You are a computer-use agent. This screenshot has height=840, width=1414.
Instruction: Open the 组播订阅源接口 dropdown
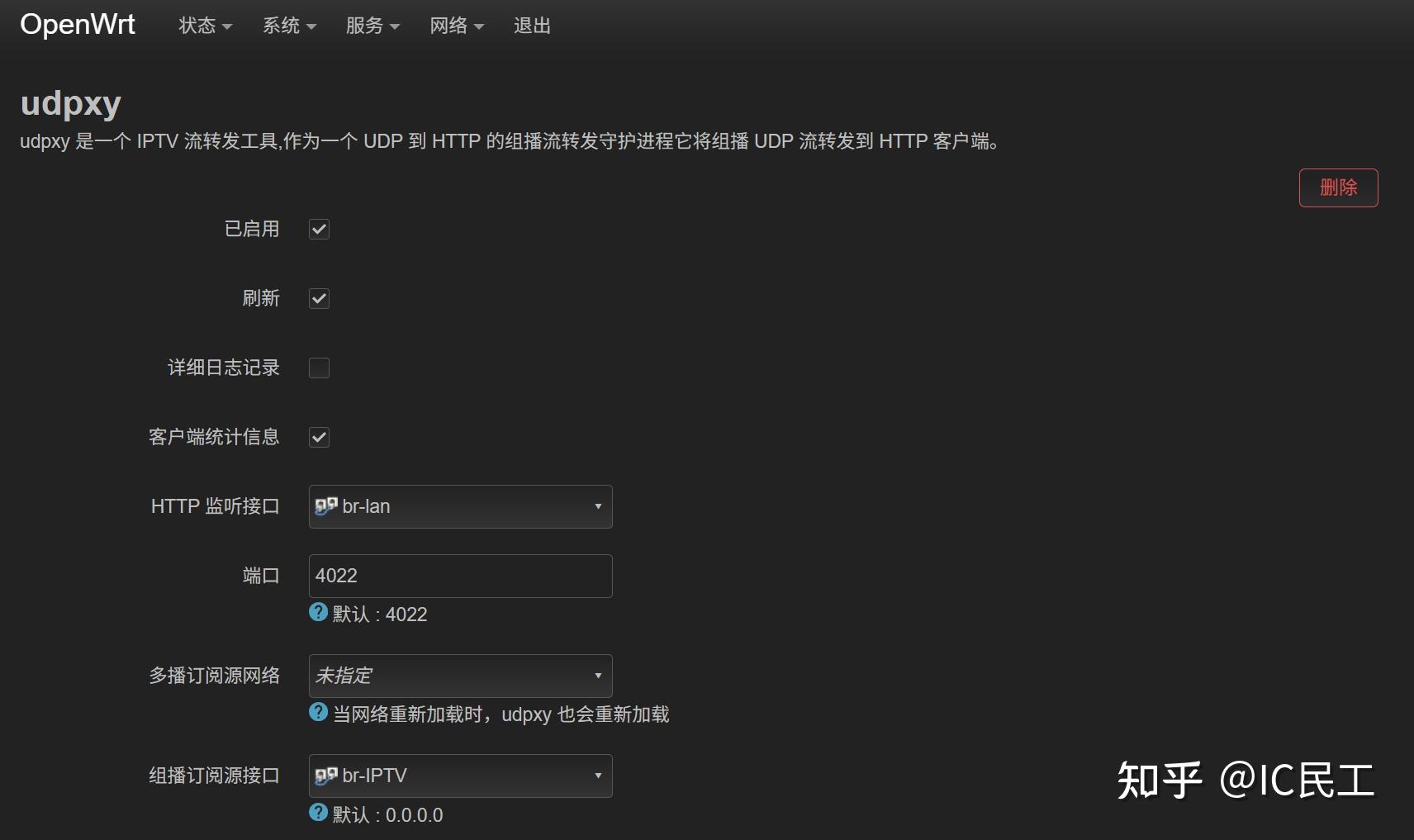(x=460, y=775)
